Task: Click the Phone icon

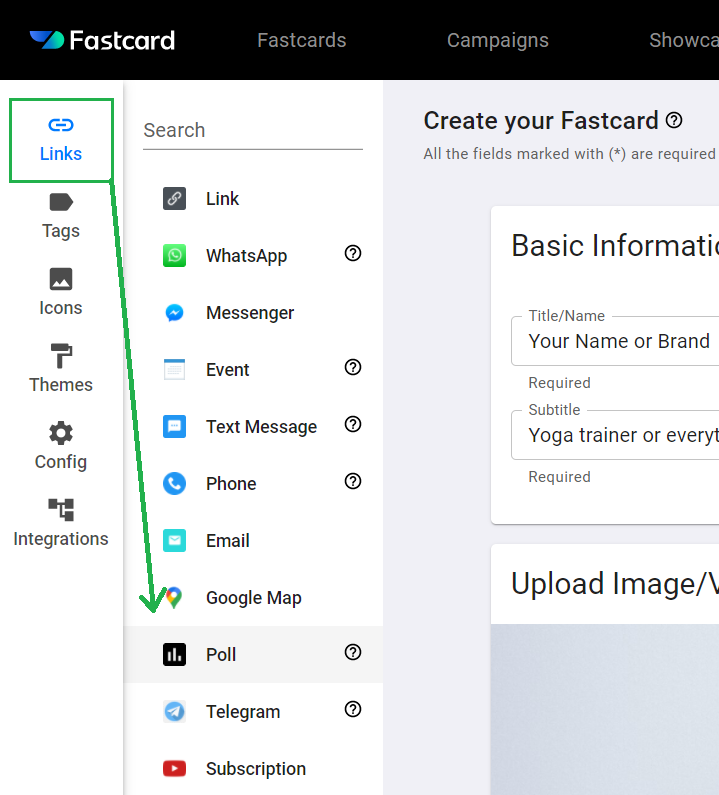Action: pos(174,484)
